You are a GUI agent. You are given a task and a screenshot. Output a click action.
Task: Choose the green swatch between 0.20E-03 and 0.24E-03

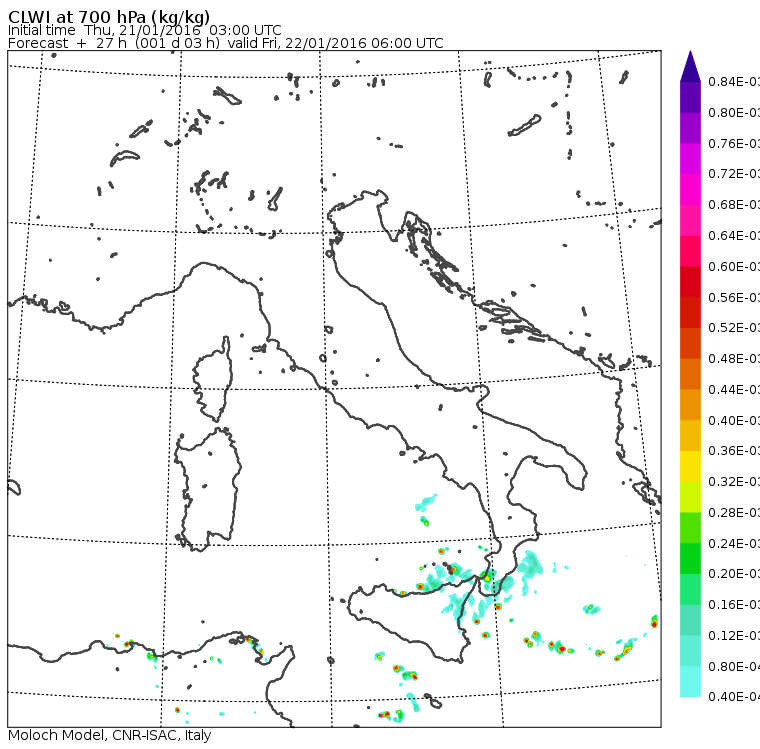click(x=690, y=558)
